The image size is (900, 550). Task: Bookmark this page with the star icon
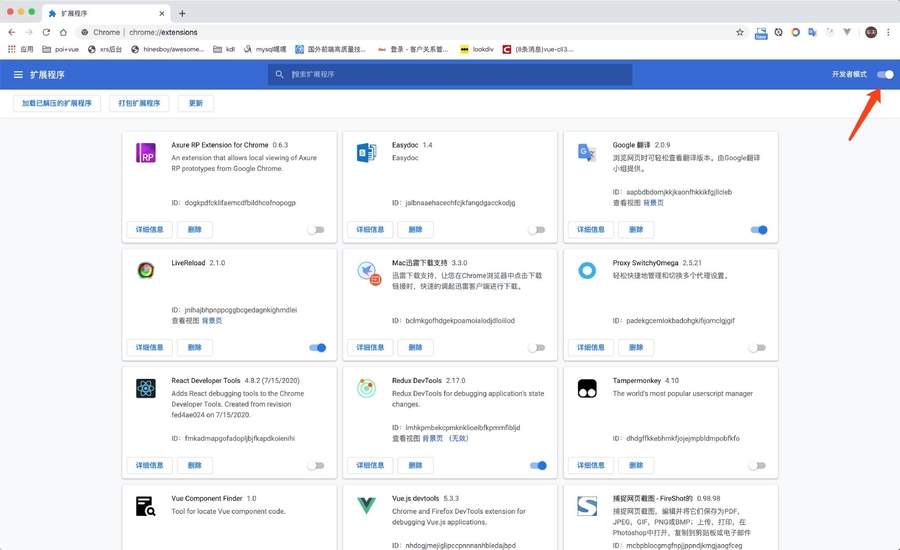tap(740, 32)
